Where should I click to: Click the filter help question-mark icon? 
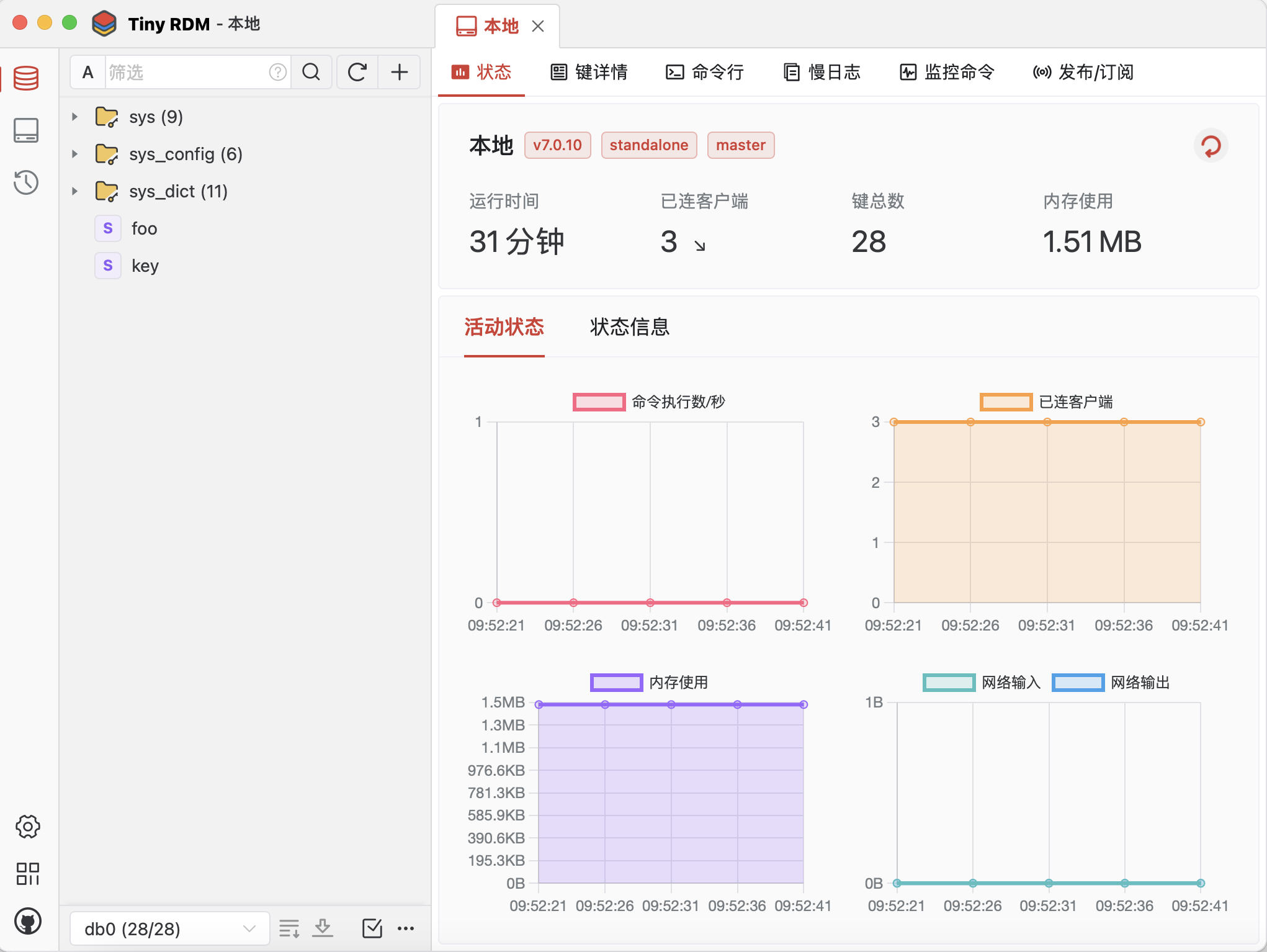(x=277, y=73)
